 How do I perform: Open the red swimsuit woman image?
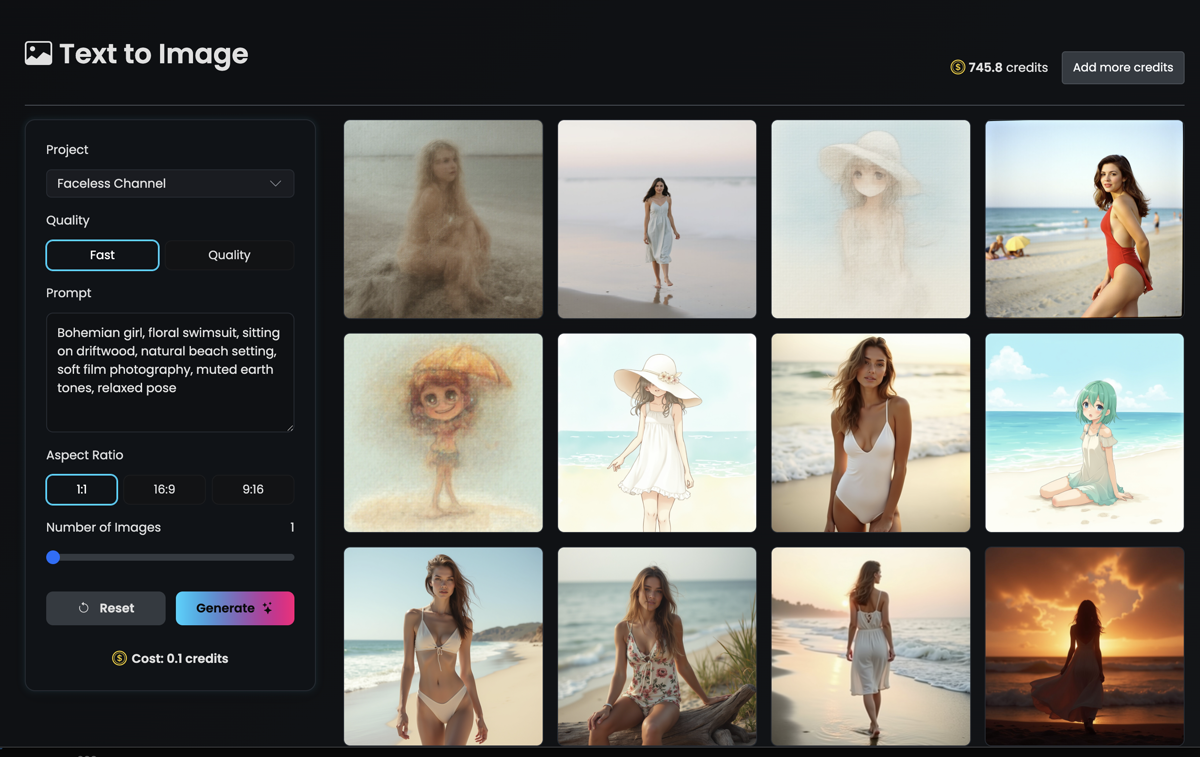1084,219
